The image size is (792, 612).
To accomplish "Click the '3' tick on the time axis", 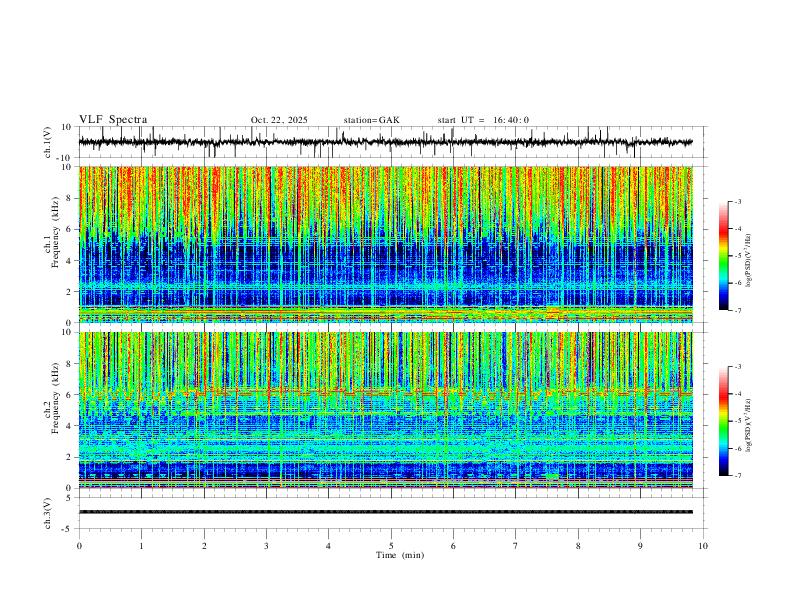I will click(266, 546).
